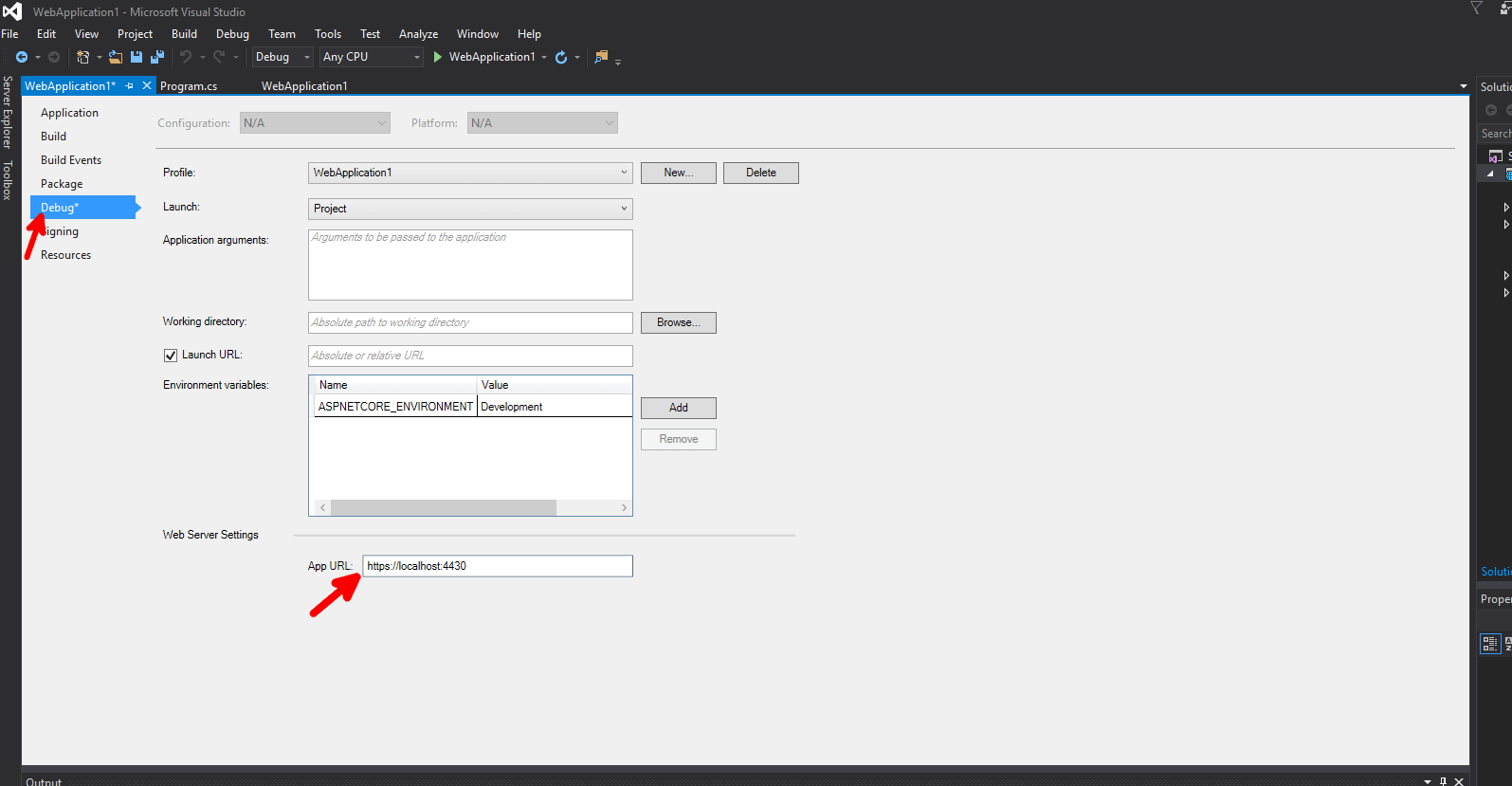Click the environment variables horizontal scrollbar

coord(444,508)
